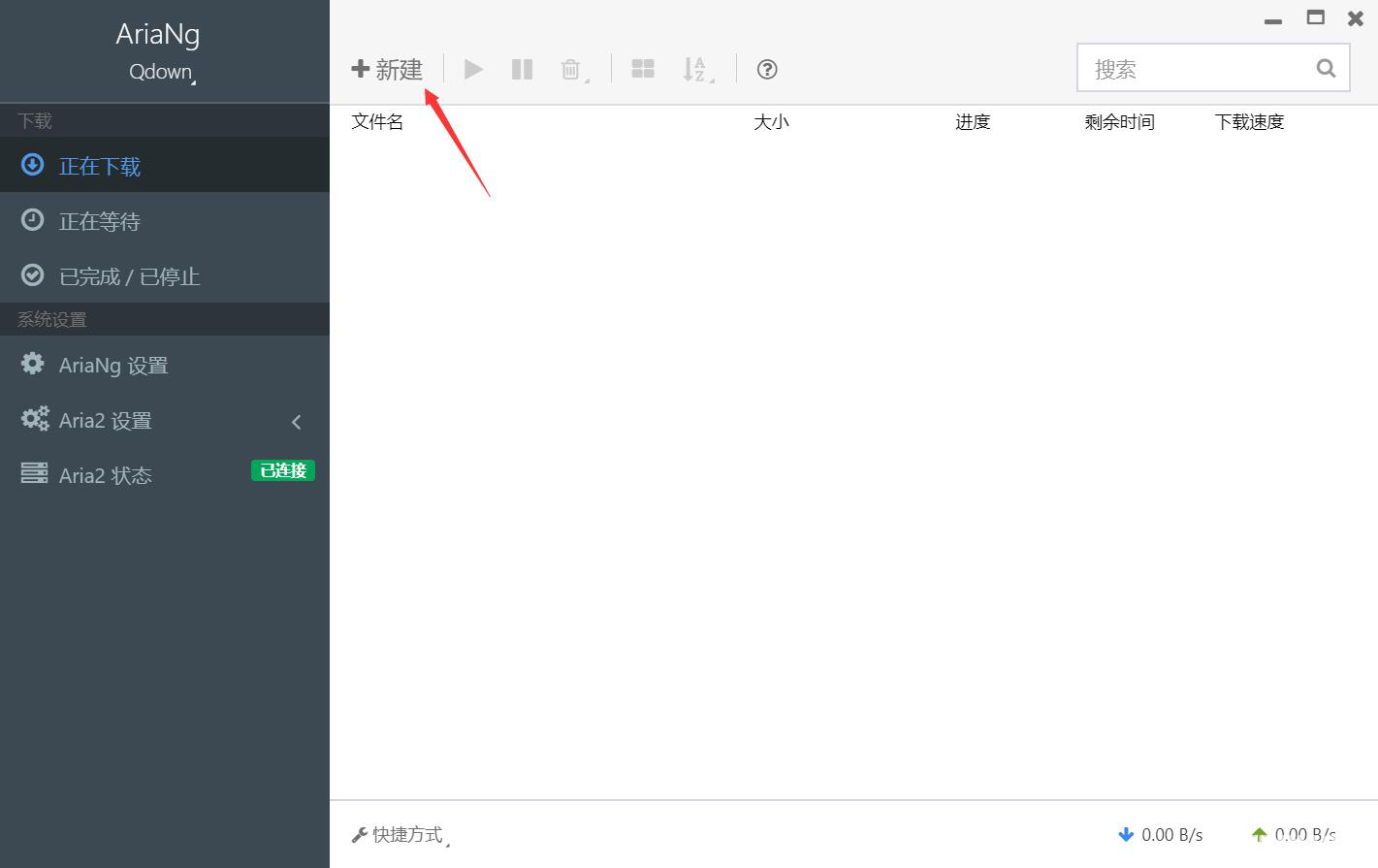Screen dimensions: 1378x868
Task: Click the upload speed 0.00 B/s indicator
Action: click(x=1294, y=835)
